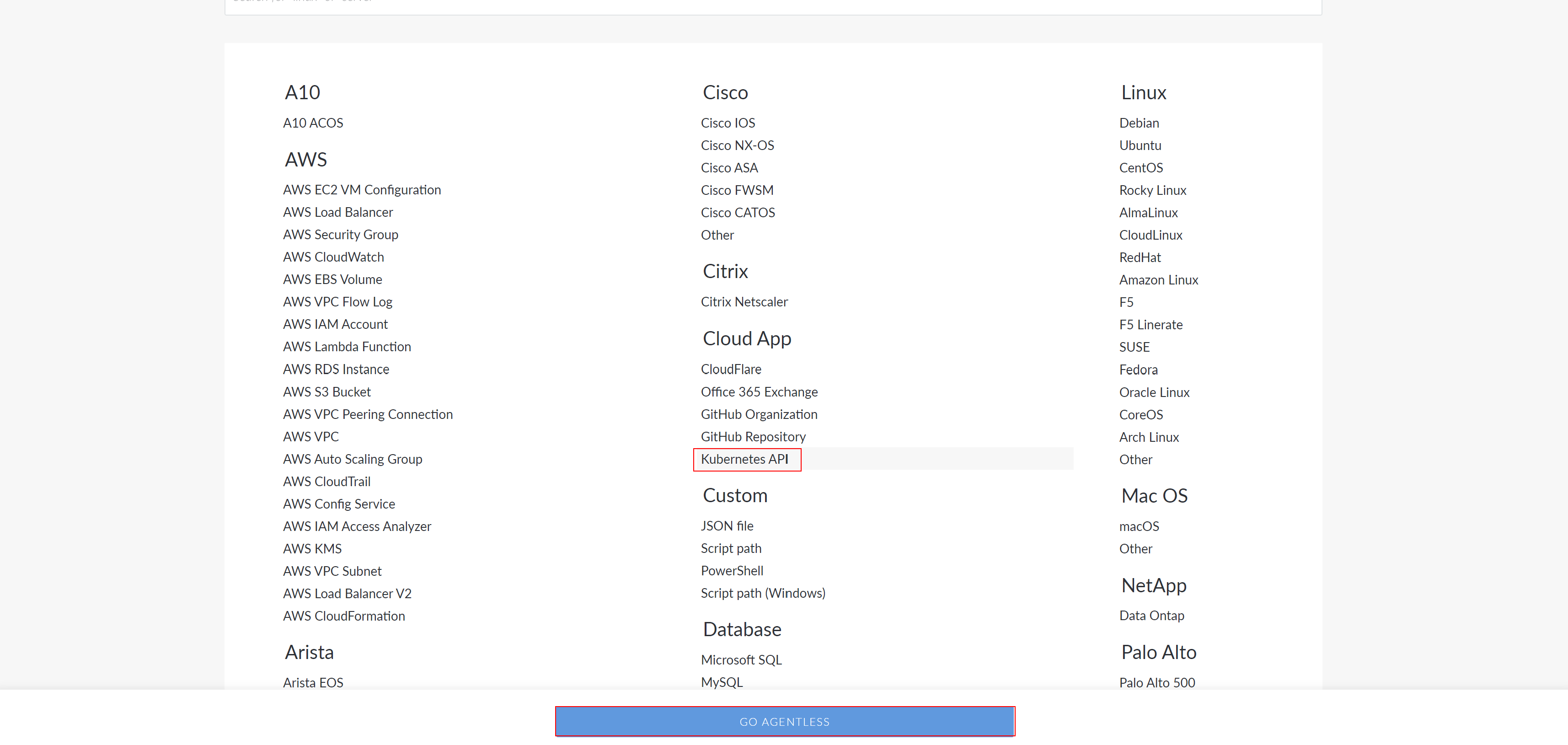The image size is (1568, 745).
Task: Select Script path (Windows)
Action: [x=763, y=594]
